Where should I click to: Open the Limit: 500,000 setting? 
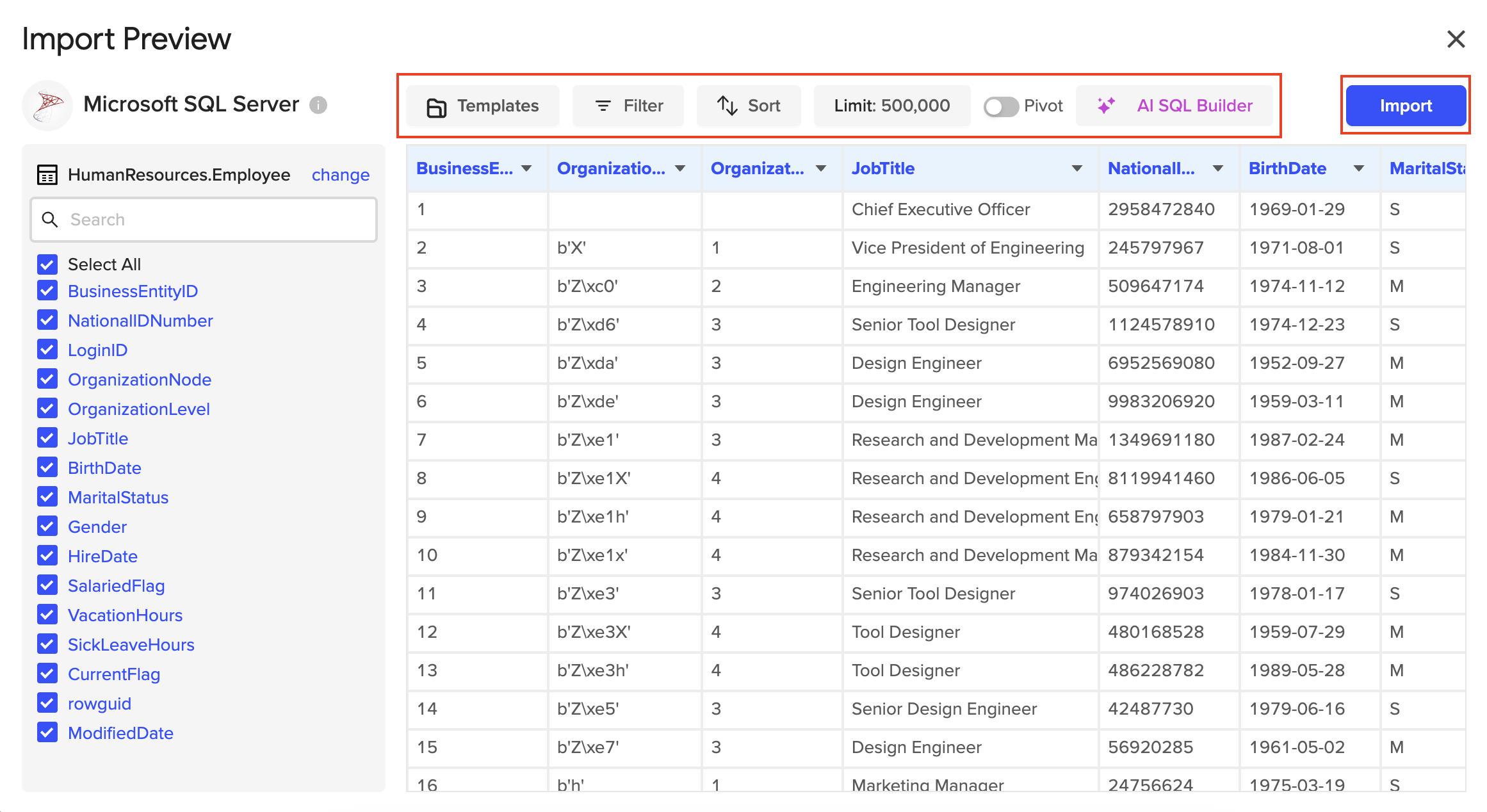[x=891, y=106]
